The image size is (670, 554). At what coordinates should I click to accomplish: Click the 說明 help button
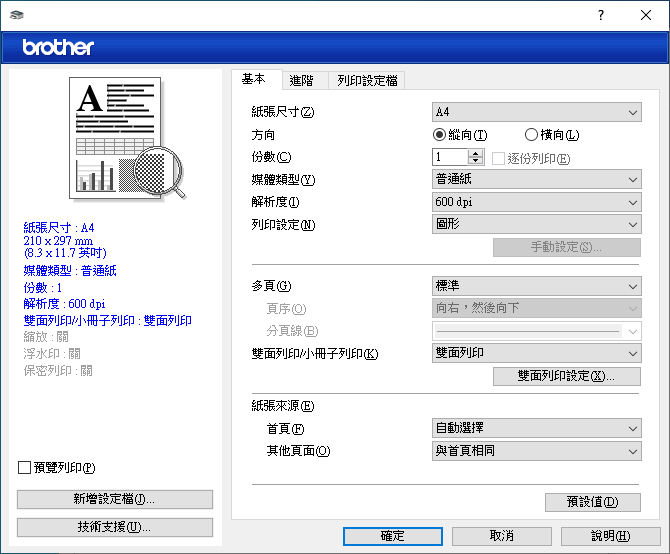pyautogui.click(x=611, y=536)
